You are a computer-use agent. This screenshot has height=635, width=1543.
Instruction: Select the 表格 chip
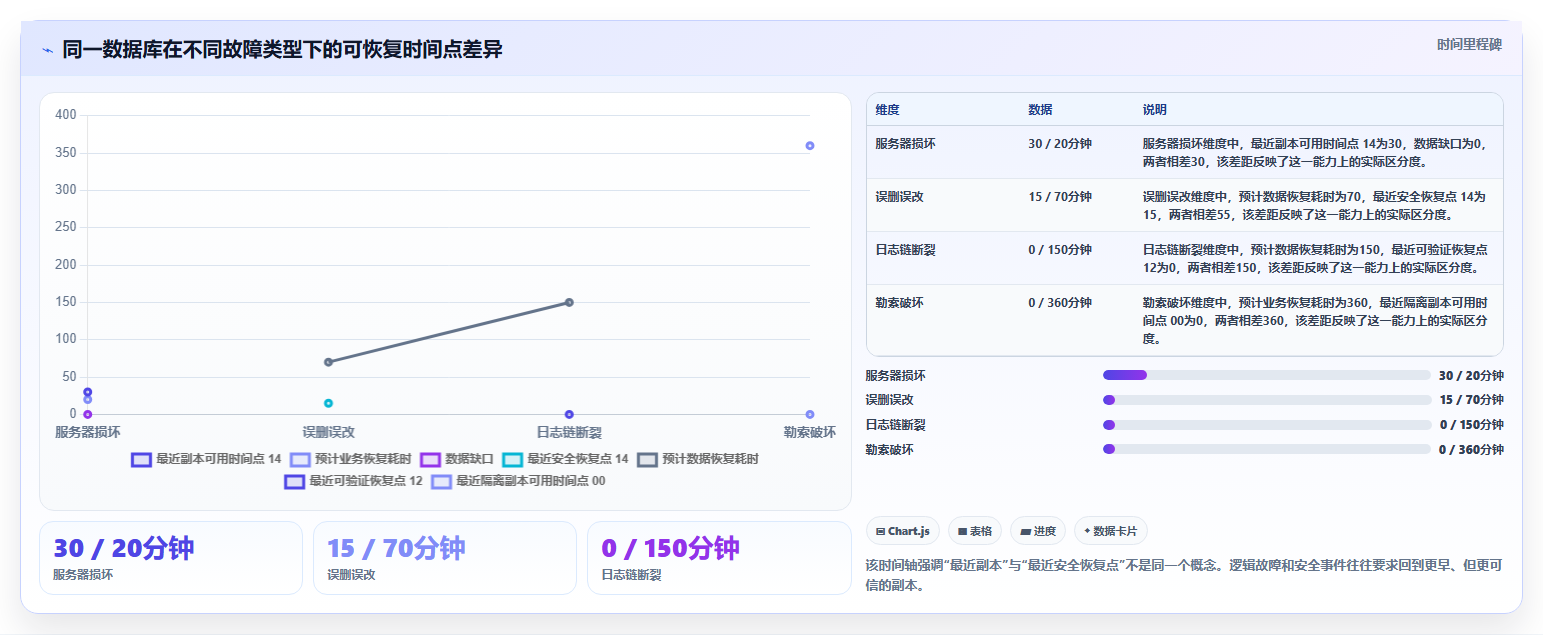[975, 531]
